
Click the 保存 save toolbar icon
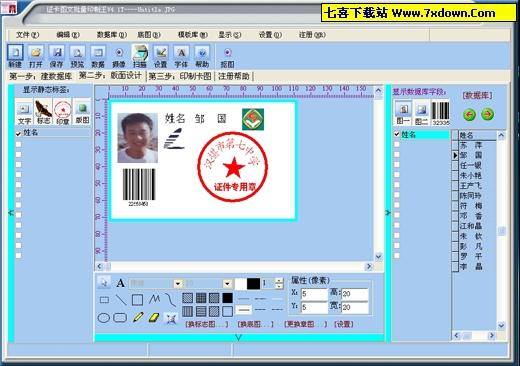pyautogui.click(x=57, y=56)
